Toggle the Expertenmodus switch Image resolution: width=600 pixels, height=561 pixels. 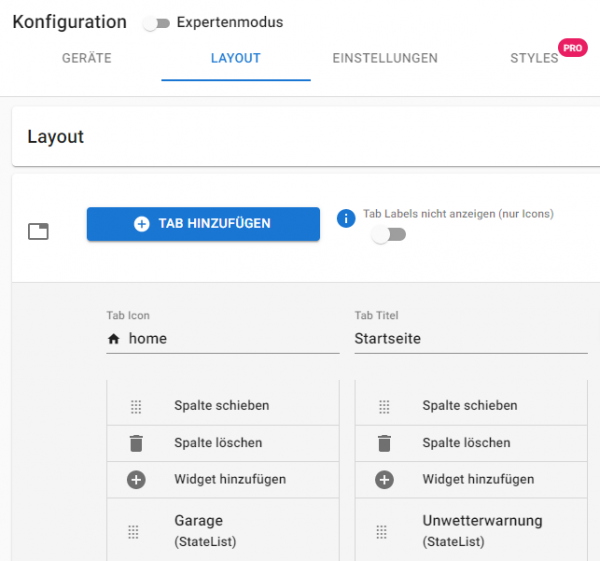[156, 23]
